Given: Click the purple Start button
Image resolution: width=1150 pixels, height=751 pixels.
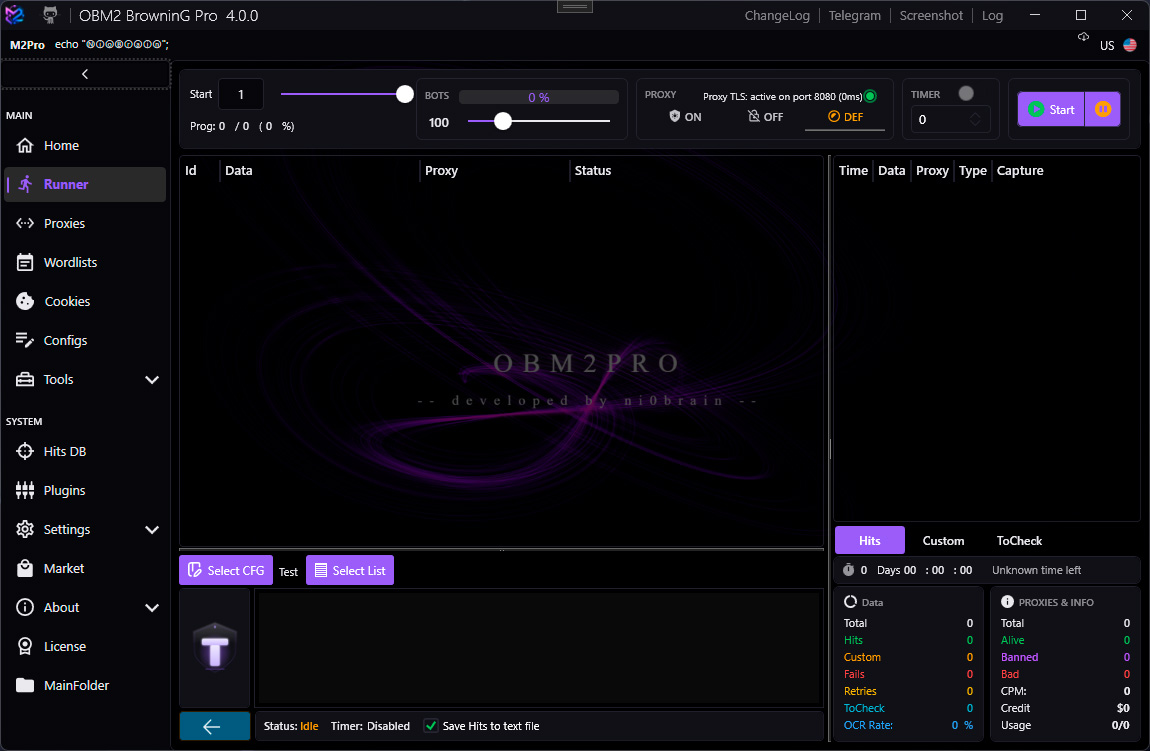Looking at the screenshot, I should 1051,109.
